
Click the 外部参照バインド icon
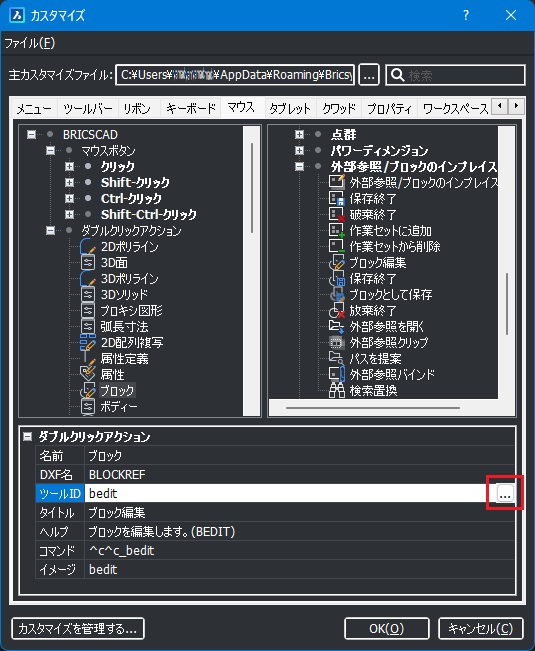tap(337, 374)
